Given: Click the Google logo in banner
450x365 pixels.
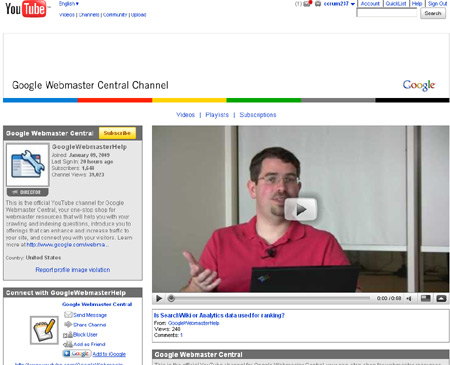Looking at the screenshot, I should point(419,85).
